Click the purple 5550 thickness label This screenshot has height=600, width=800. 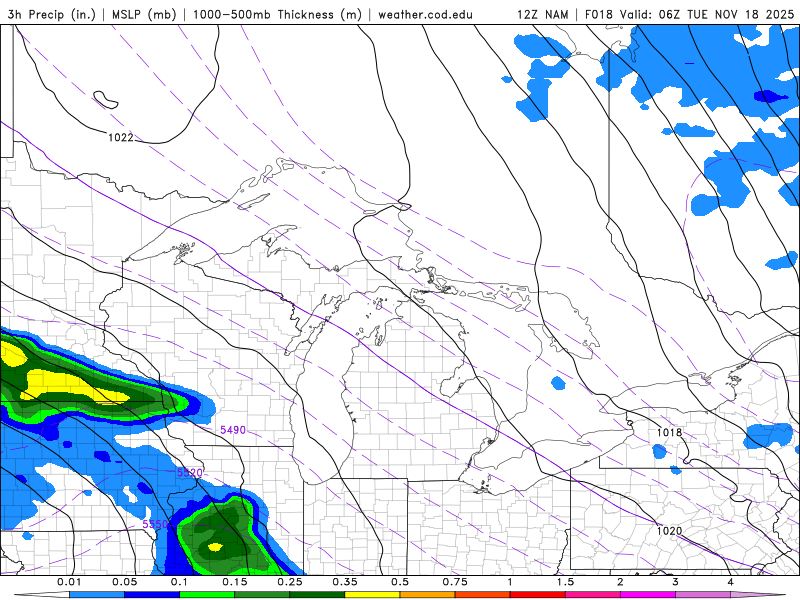click(155, 524)
